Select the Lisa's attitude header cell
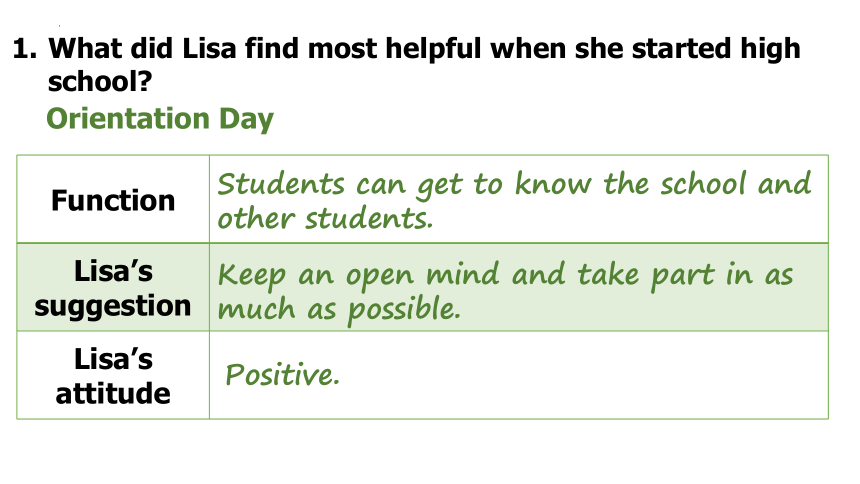 (x=113, y=375)
